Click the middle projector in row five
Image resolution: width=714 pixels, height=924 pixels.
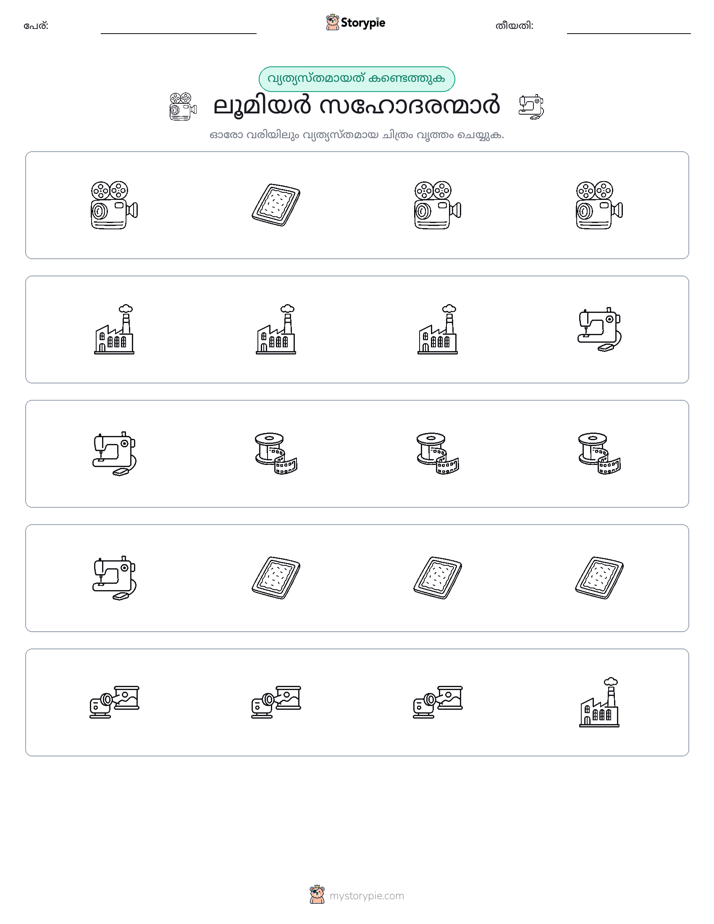pos(276,702)
